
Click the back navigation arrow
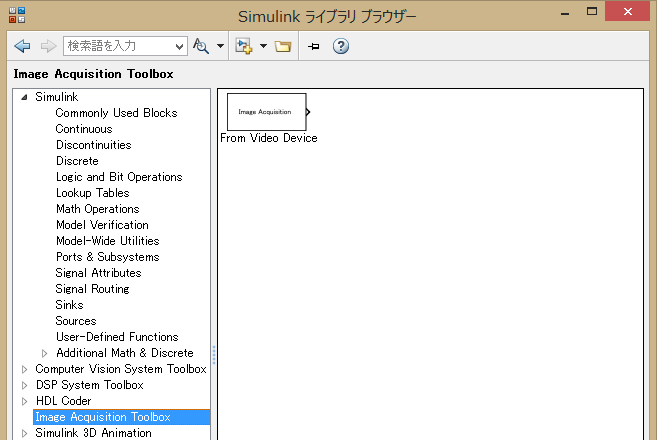coord(22,46)
